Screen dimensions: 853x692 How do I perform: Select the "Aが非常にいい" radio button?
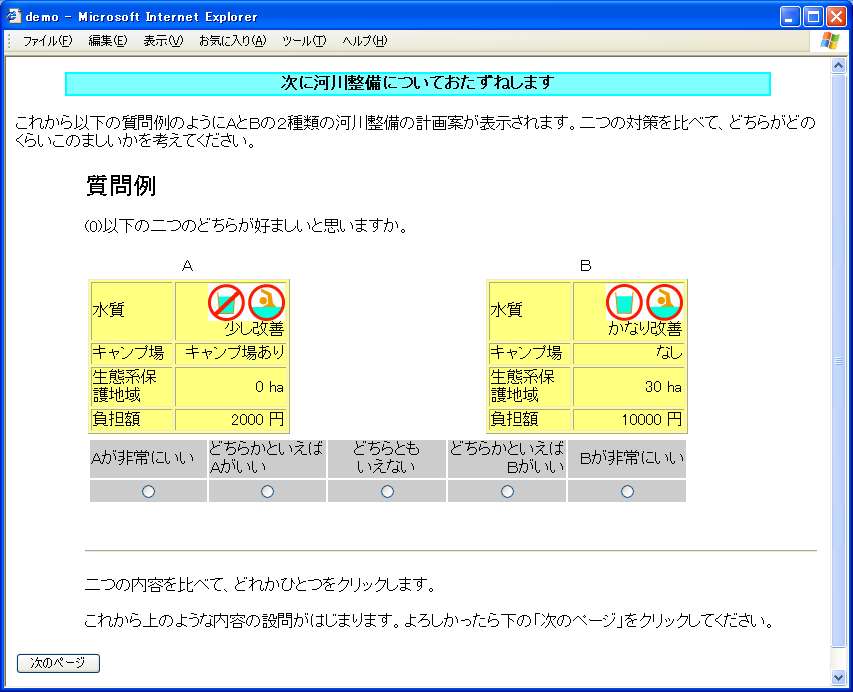[149, 491]
